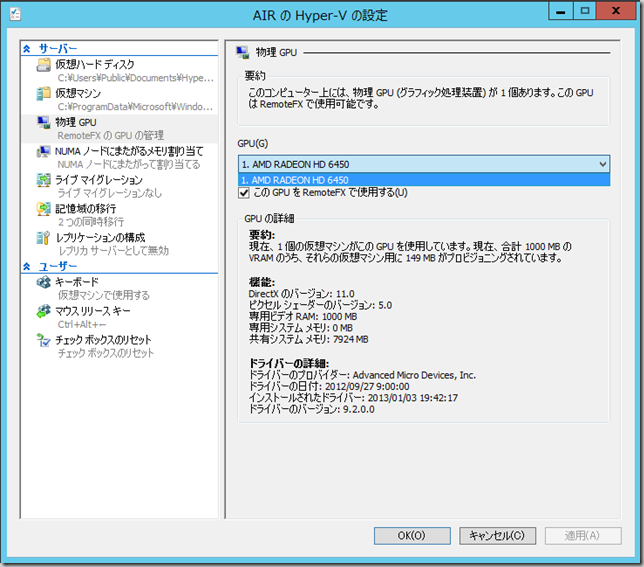Viewport: 644px width, 567px height.
Task: Collapse the サーバー section
Action: [x=27, y=49]
